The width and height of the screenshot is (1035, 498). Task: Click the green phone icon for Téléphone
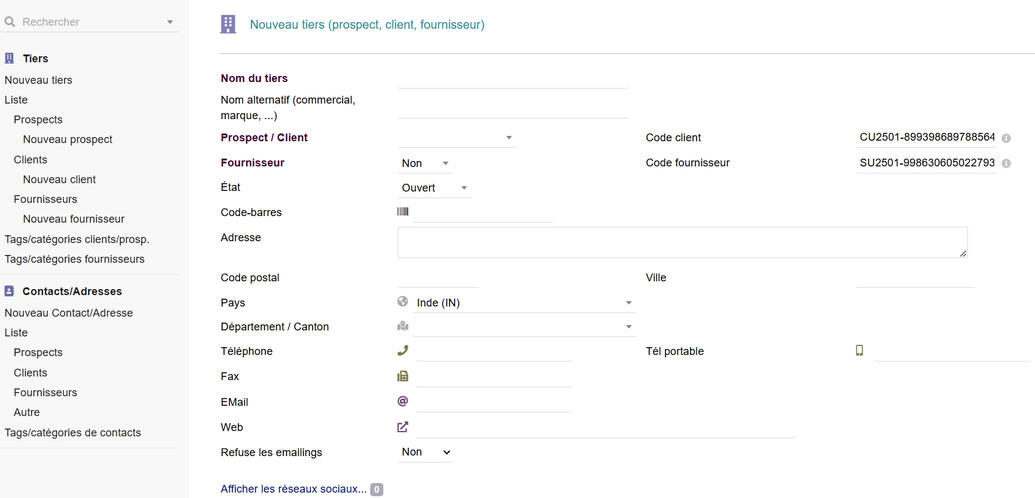coord(403,351)
